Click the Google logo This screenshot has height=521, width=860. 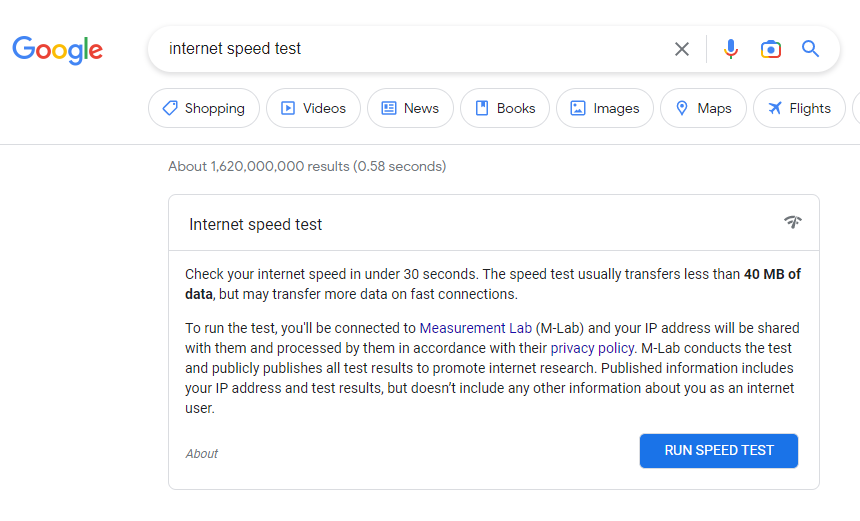[57, 49]
